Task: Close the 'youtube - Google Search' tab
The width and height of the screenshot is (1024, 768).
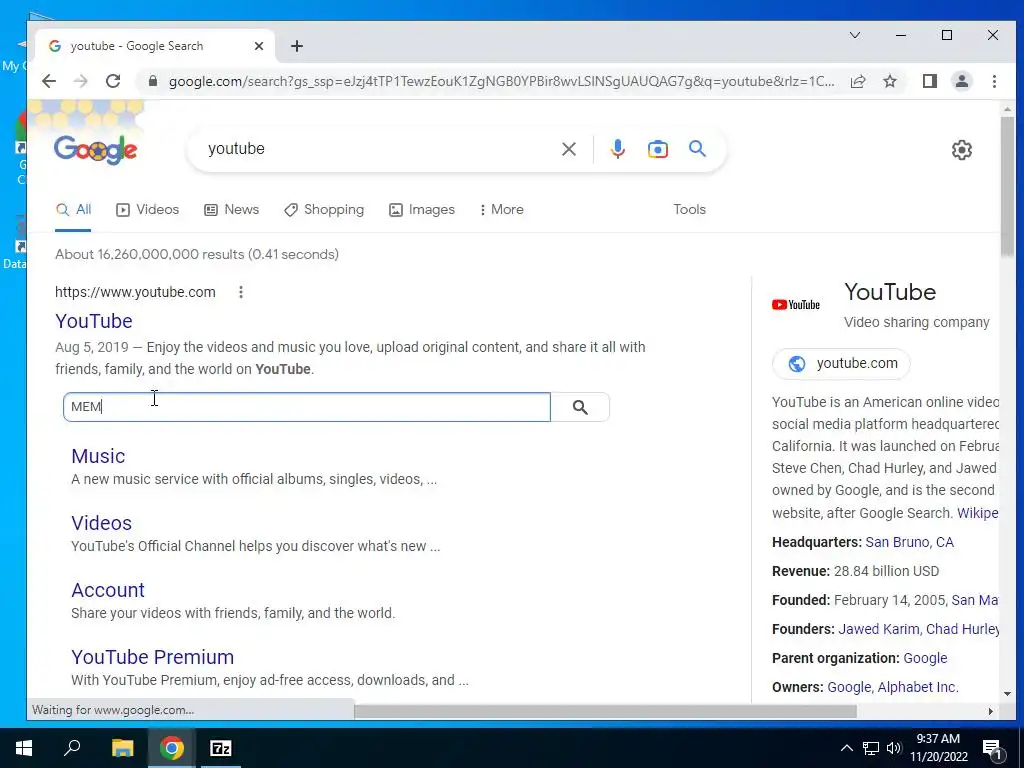Action: tap(259, 46)
